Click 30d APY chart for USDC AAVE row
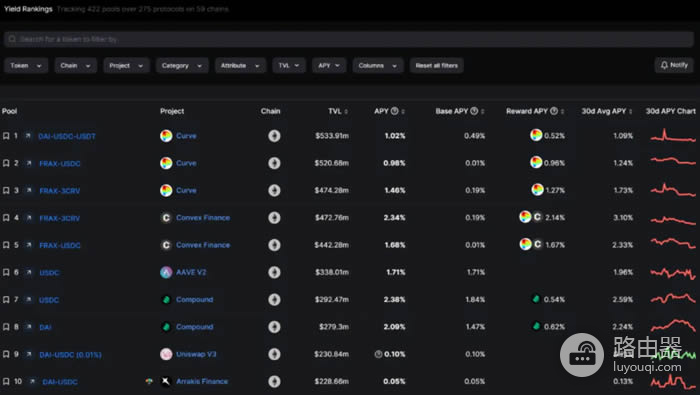700x395 pixels. tap(673, 272)
